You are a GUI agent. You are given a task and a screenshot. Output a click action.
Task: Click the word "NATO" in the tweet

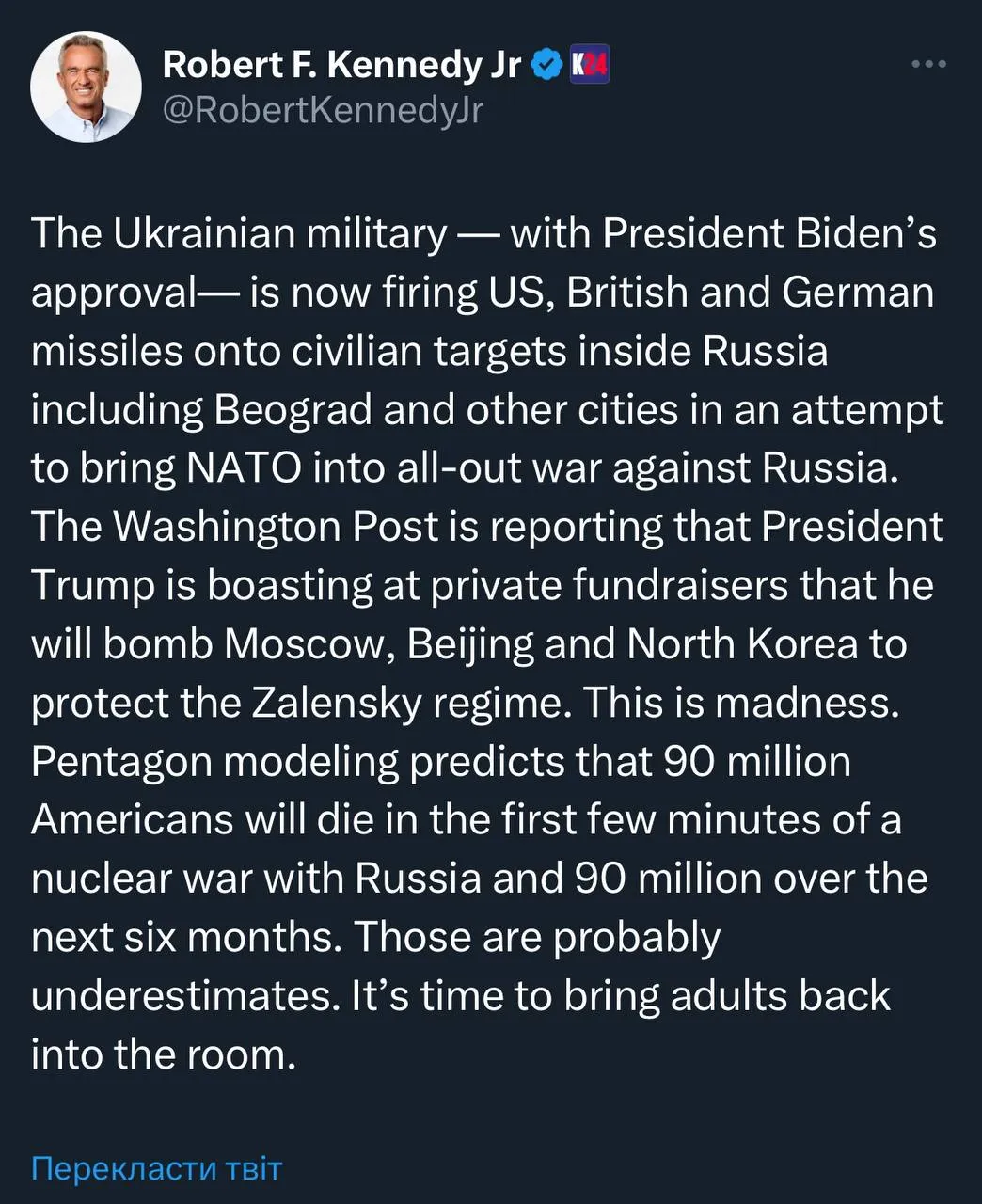tap(244, 467)
